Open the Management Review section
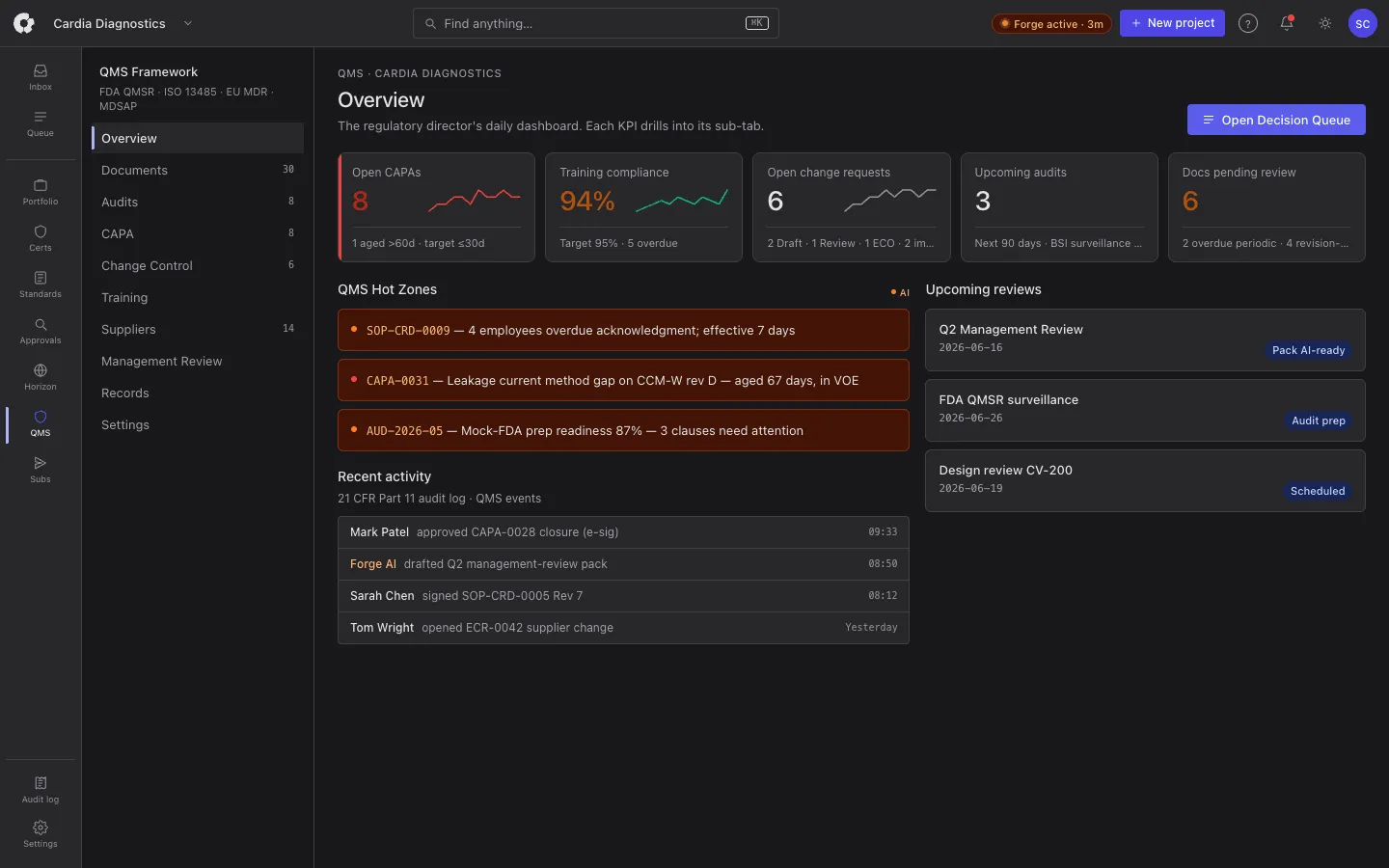Viewport: 1389px width, 868px height. click(198, 361)
